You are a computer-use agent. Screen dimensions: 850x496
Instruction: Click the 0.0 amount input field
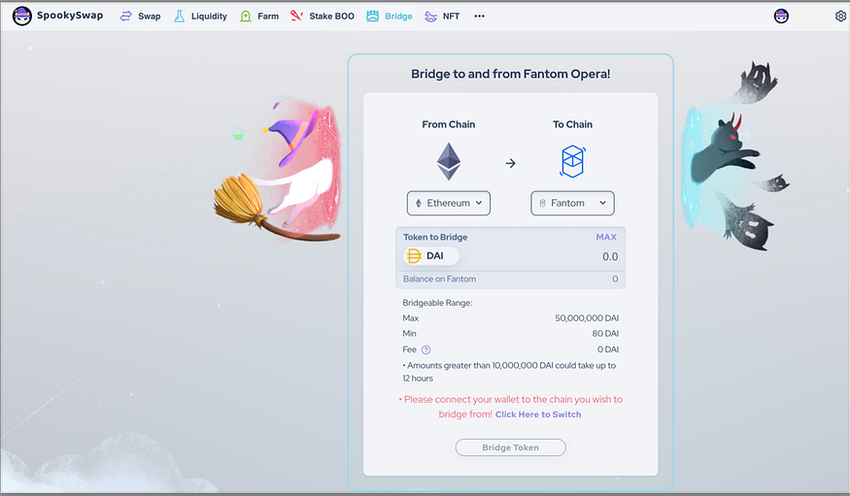click(610, 256)
